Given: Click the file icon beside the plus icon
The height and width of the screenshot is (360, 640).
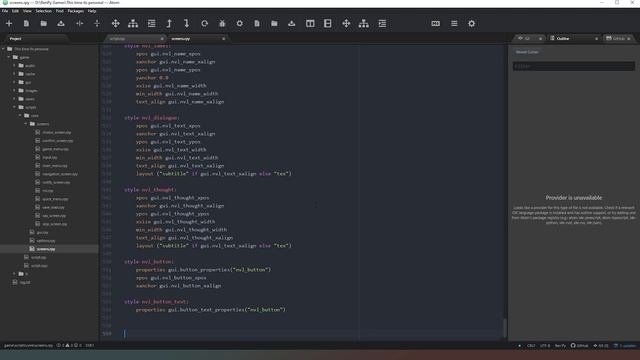Looking at the screenshot, I should click(x=26, y=24).
